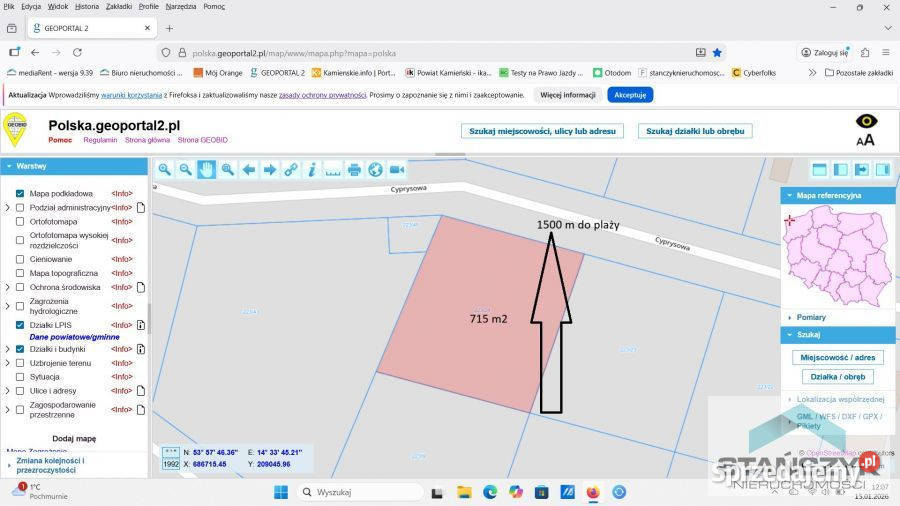
Task: Expand the Podział administracyjny tree node
Action: (7, 207)
